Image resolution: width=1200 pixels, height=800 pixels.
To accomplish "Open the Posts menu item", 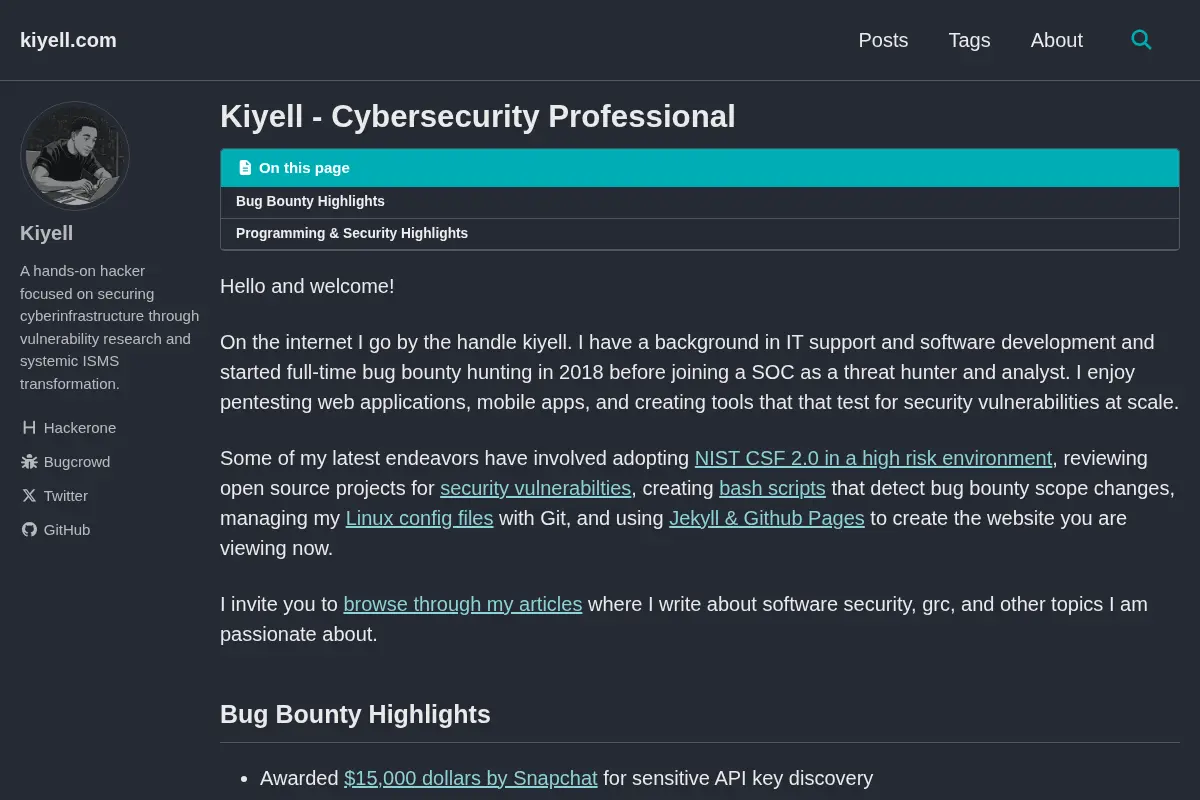I will pyautogui.click(x=883, y=40).
